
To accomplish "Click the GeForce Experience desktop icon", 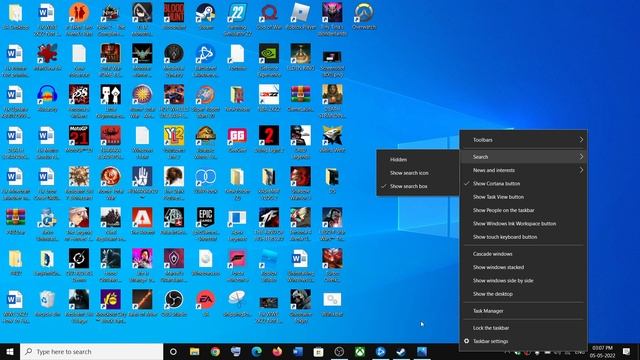I will pos(269,60).
